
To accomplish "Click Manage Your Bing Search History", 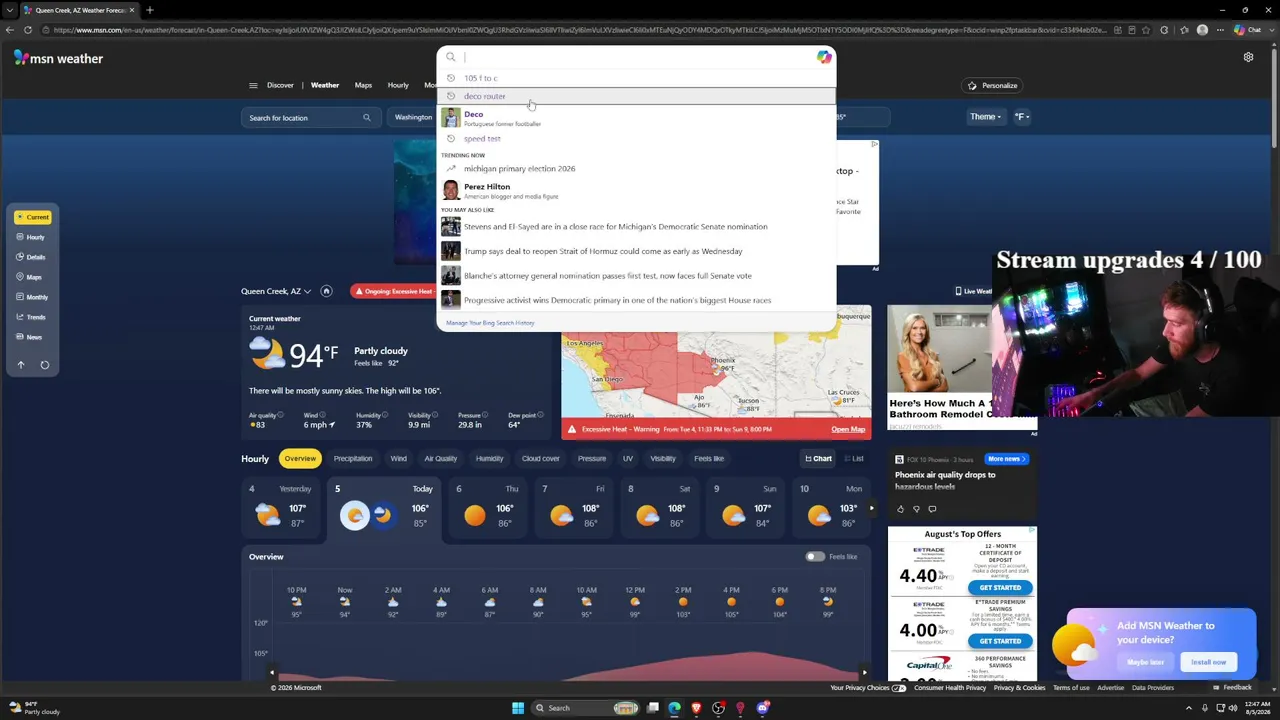I will (490, 323).
